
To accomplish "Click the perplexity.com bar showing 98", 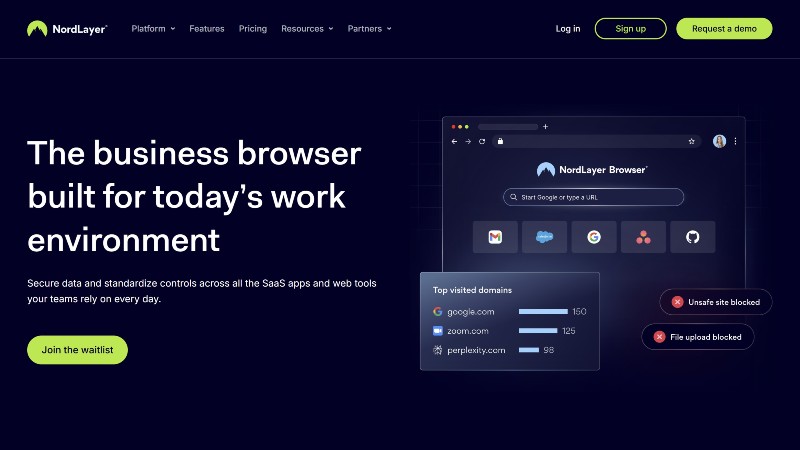I will pos(529,350).
